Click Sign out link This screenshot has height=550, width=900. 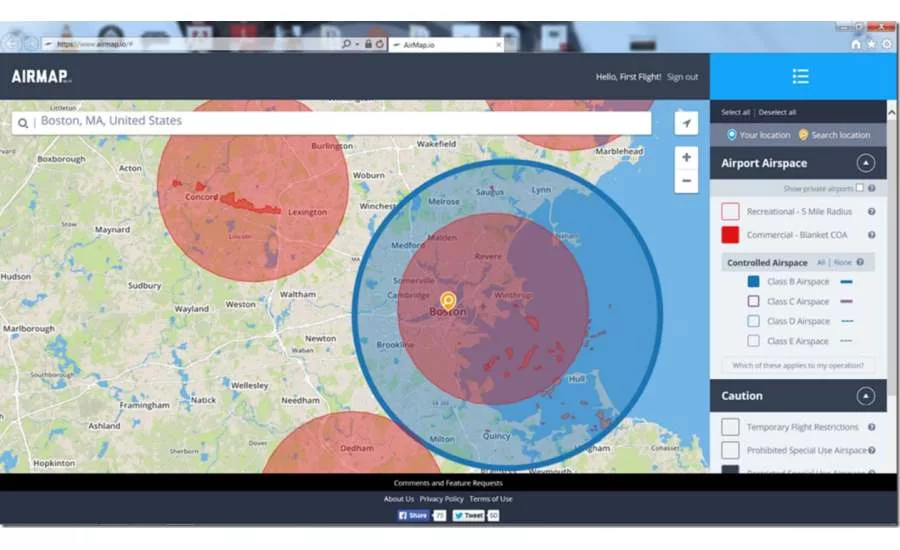[682, 76]
